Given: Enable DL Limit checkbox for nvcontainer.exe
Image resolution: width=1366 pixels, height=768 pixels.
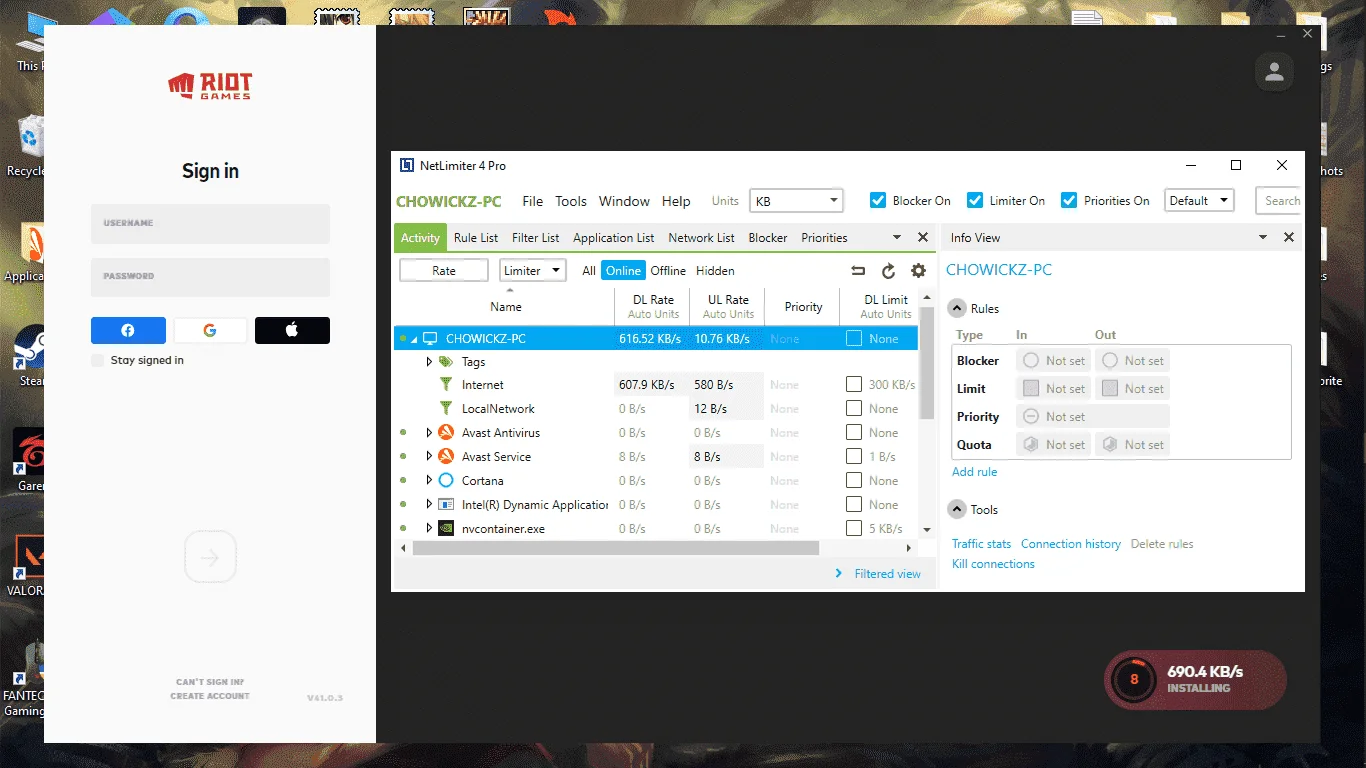Looking at the screenshot, I should point(854,529).
